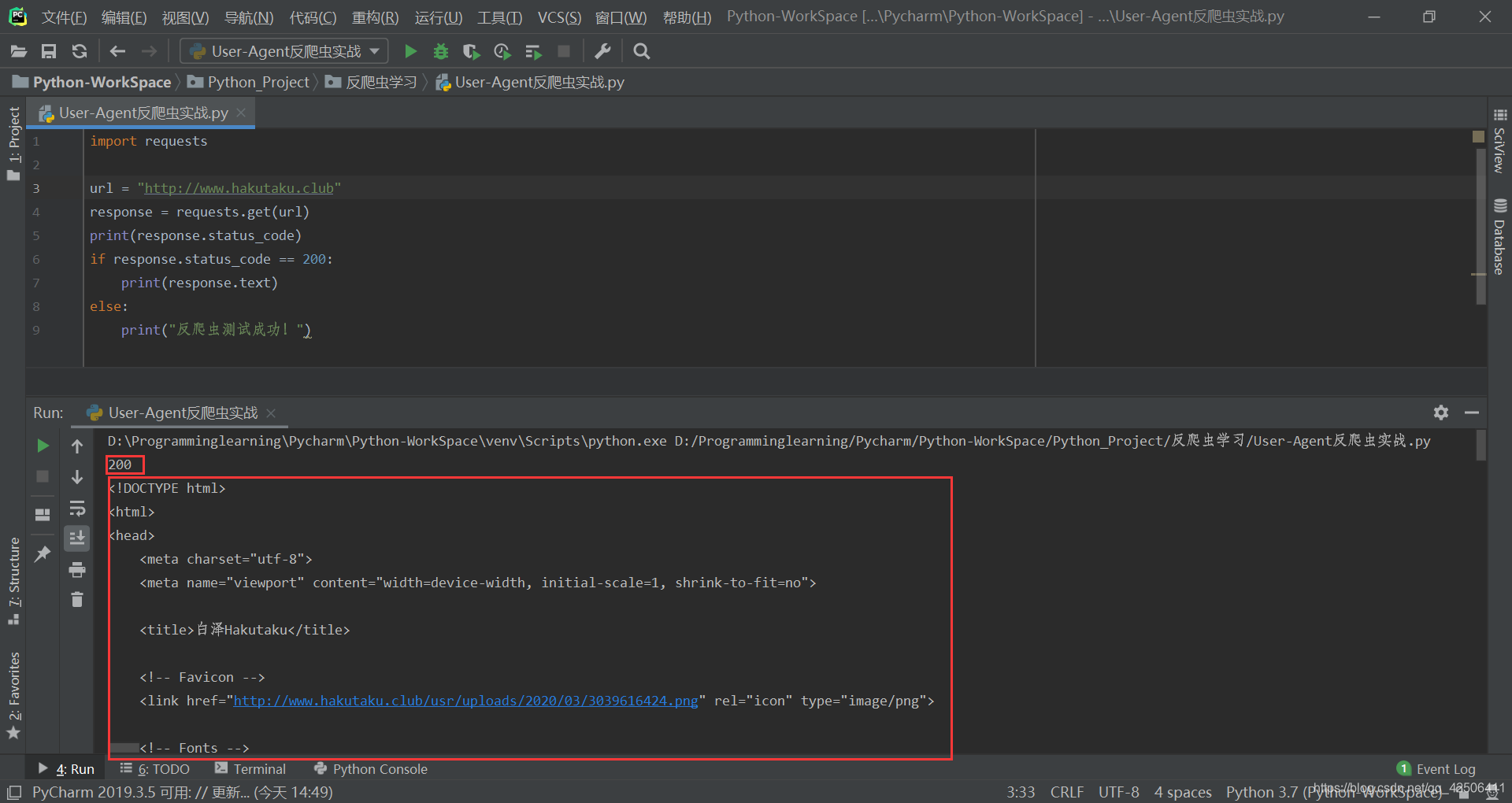Change UTF-8 file encoding

(x=1119, y=792)
